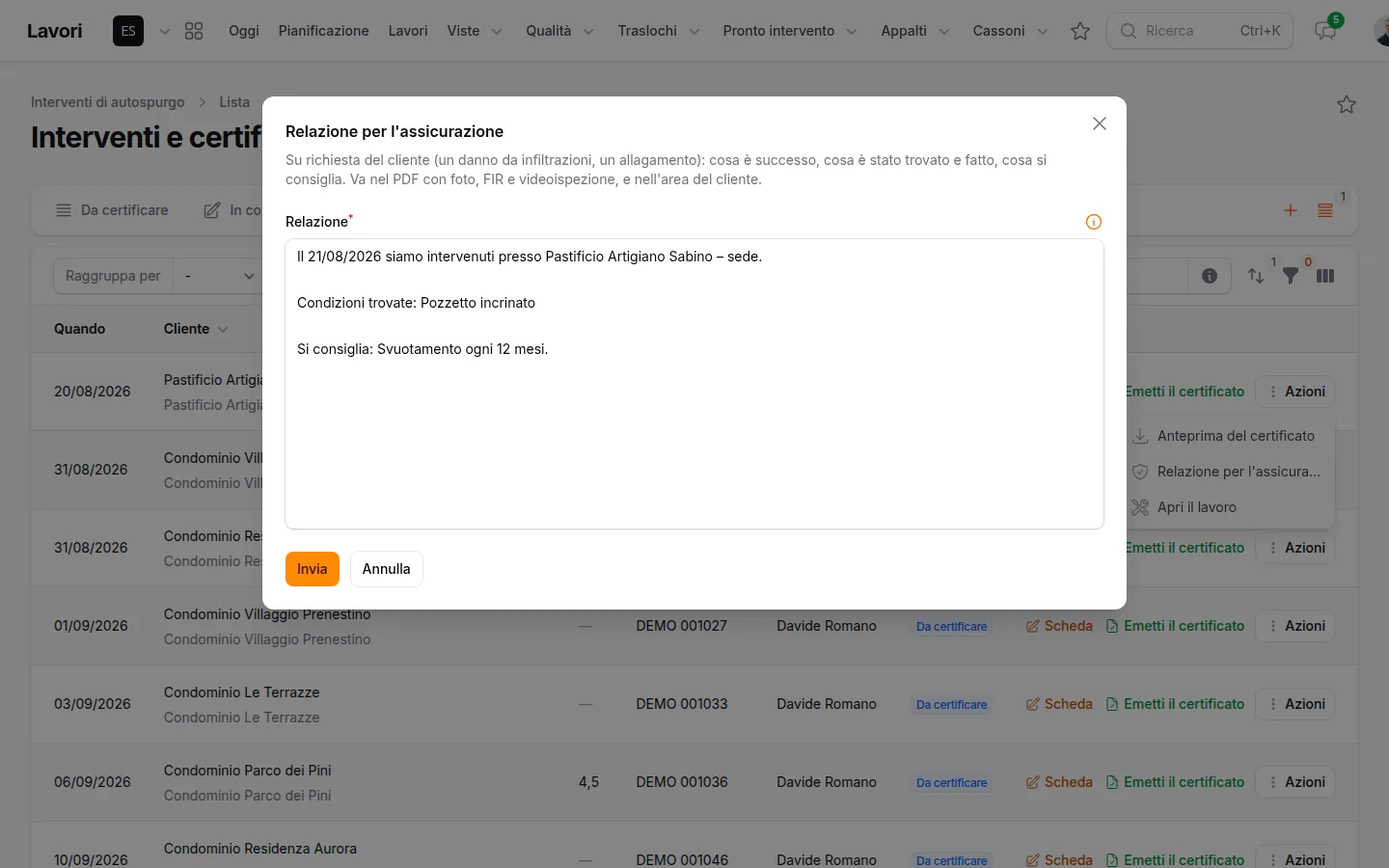Open Azioni for the 20/08/2026 row
This screenshot has width=1389, height=868.
pyautogui.click(x=1295, y=392)
